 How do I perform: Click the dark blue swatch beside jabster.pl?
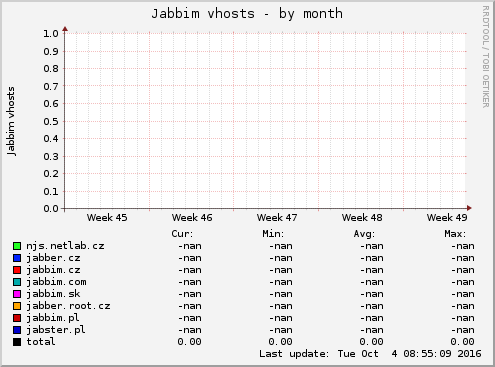pos(17,330)
